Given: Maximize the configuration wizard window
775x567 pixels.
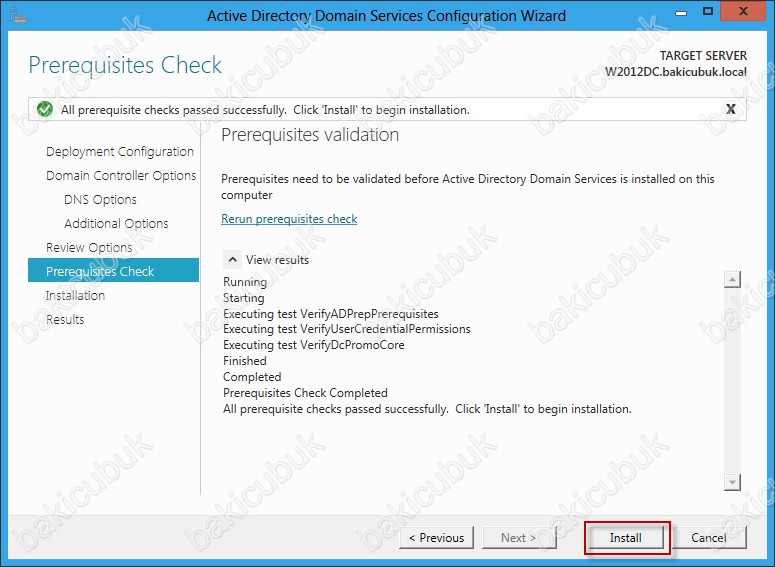Looking at the screenshot, I should pyautogui.click(x=708, y=12).
